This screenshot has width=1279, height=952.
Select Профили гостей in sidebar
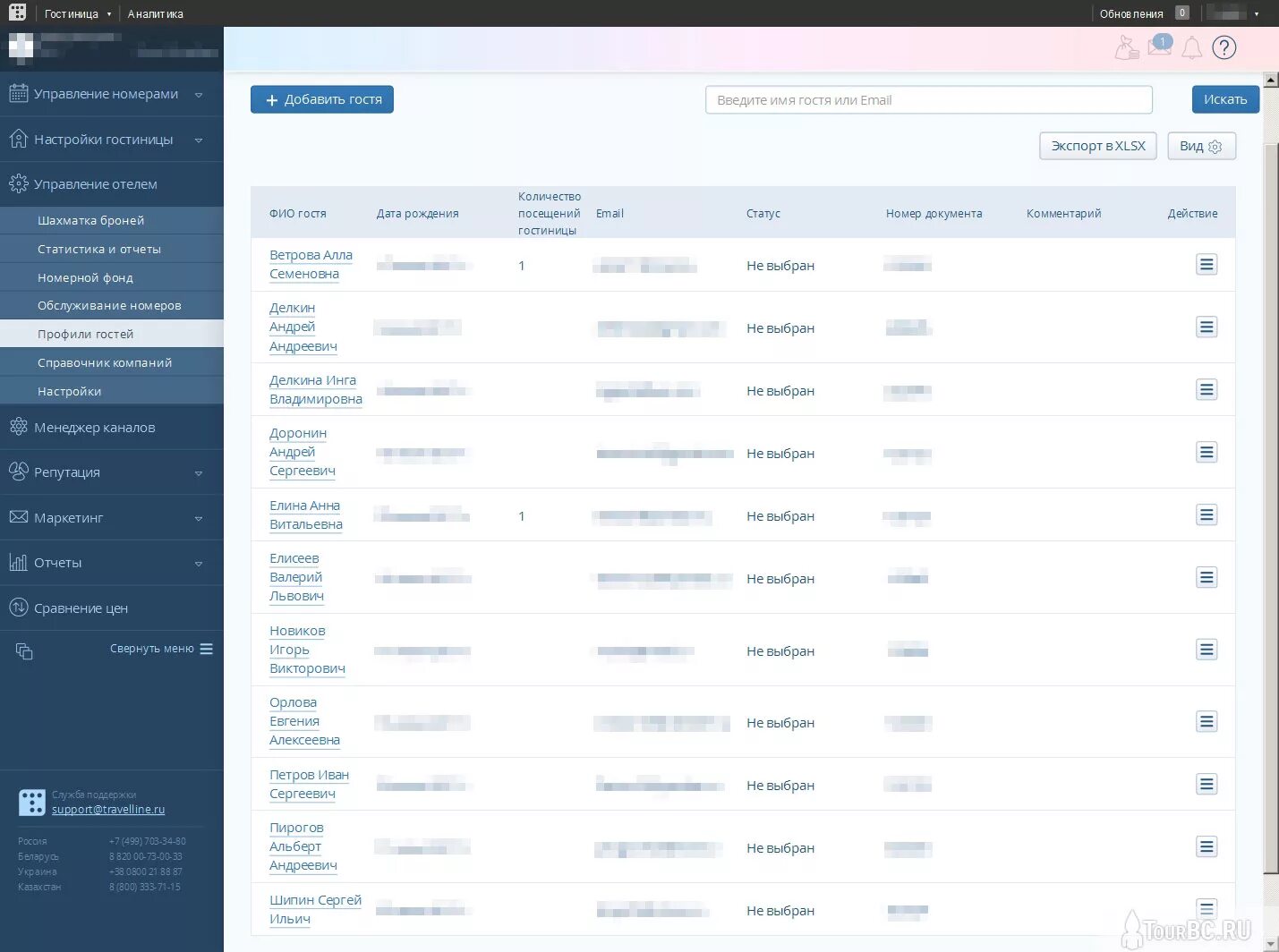pos(111,334)
